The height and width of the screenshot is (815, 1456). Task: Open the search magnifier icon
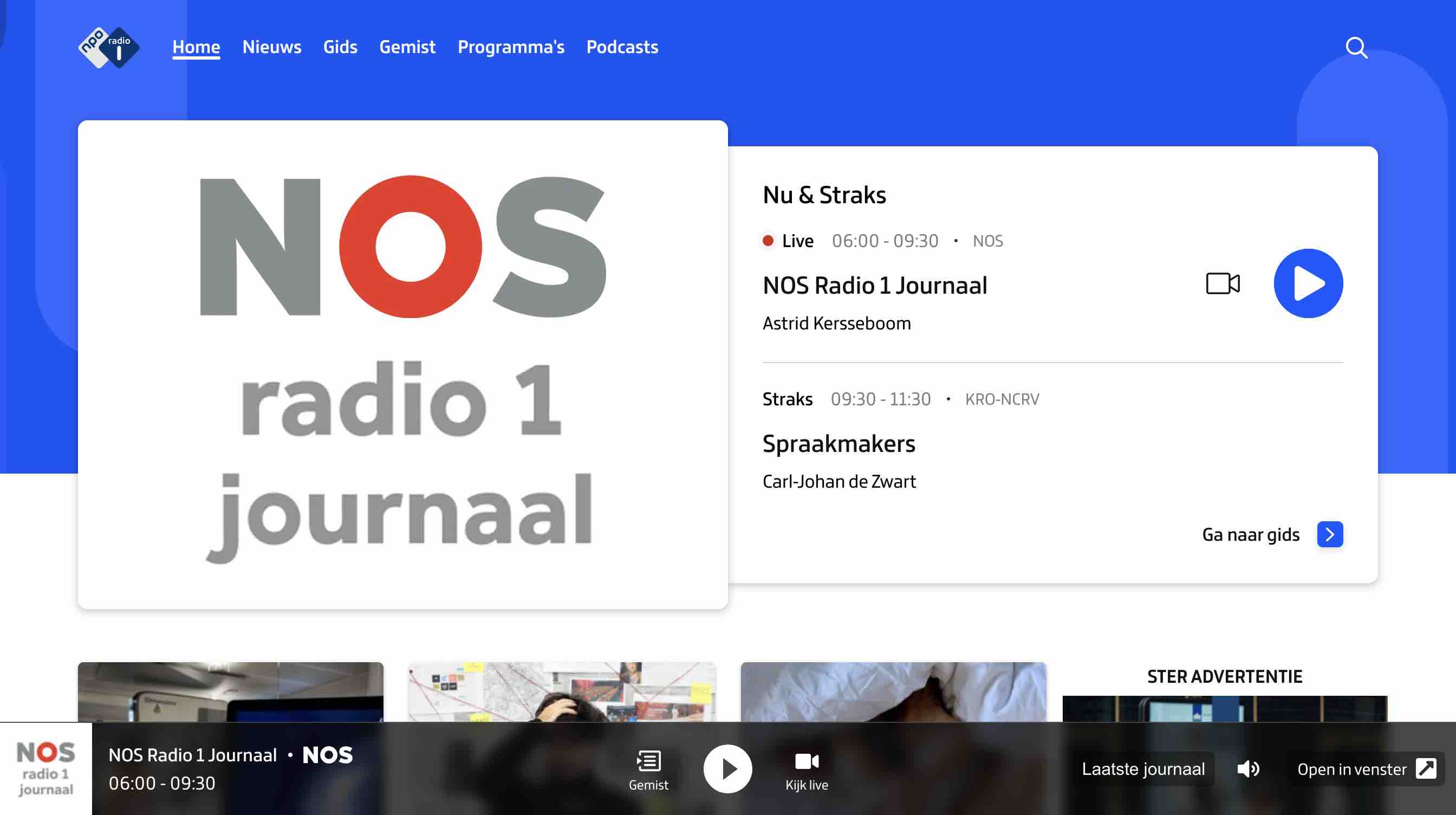1356,48
